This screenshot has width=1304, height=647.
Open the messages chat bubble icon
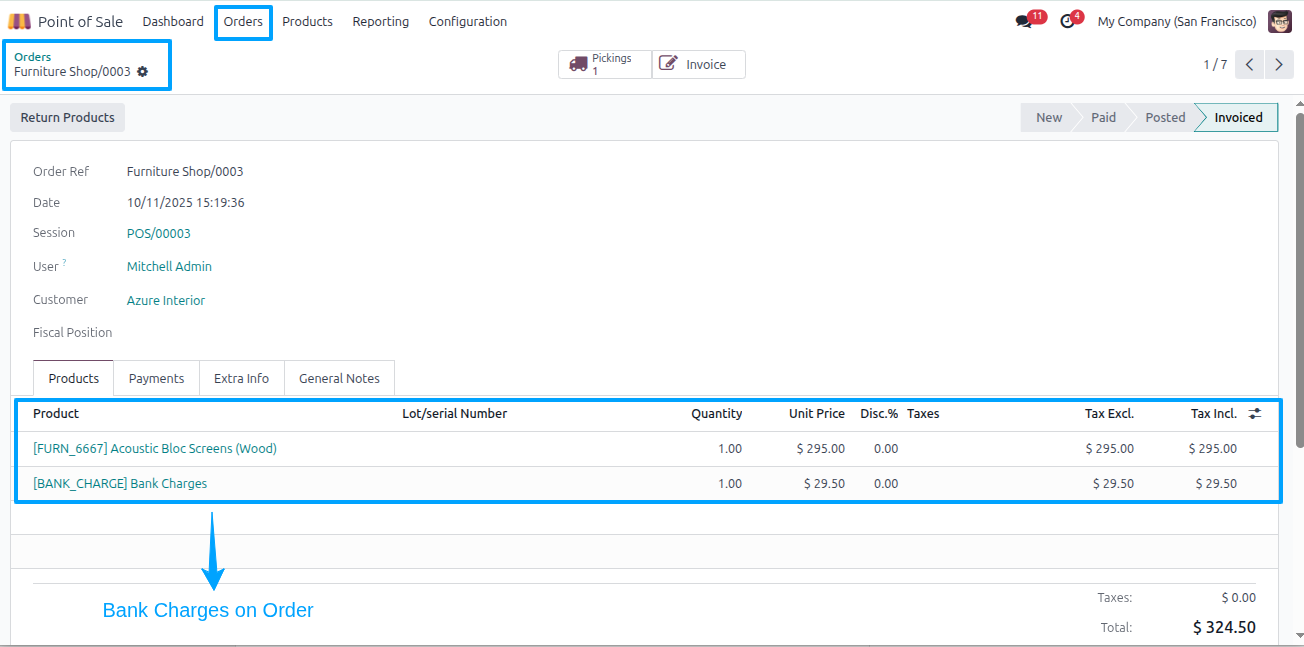(1023, 21)
